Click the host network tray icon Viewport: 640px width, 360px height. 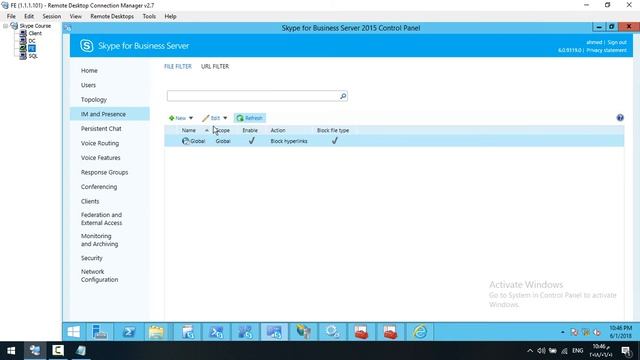(x=564, y=351)
